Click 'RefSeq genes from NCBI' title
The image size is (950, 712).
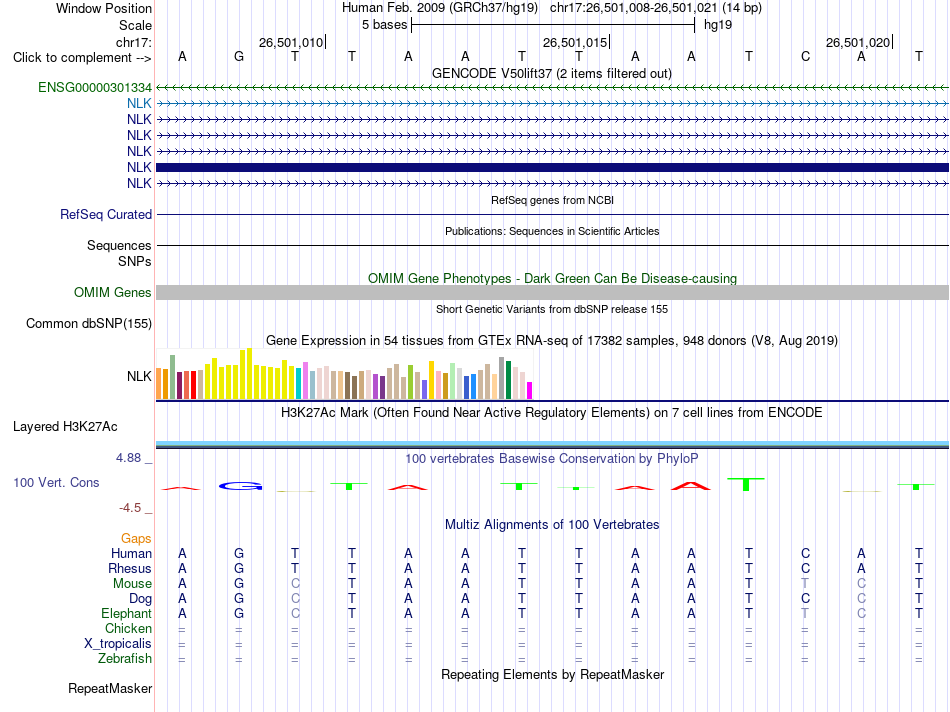(552, 200)
